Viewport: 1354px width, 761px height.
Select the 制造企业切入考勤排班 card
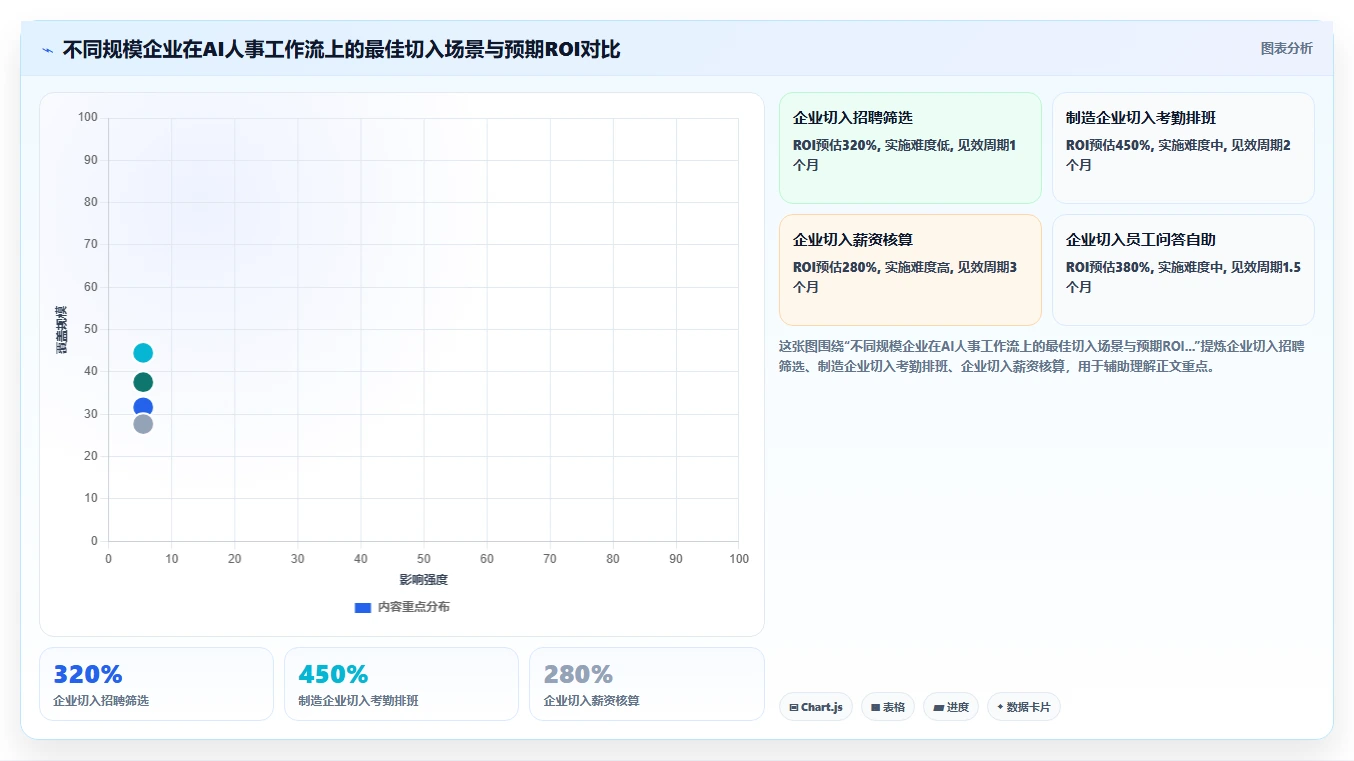[x=1183, y=148]
